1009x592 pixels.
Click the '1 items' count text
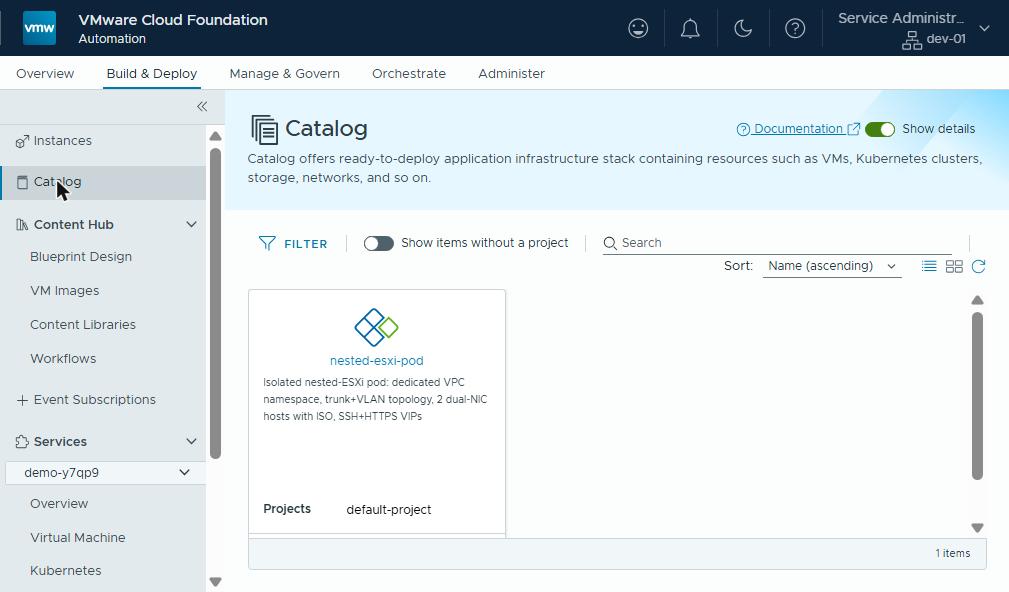pyautogui.click(x=952, y=553)
